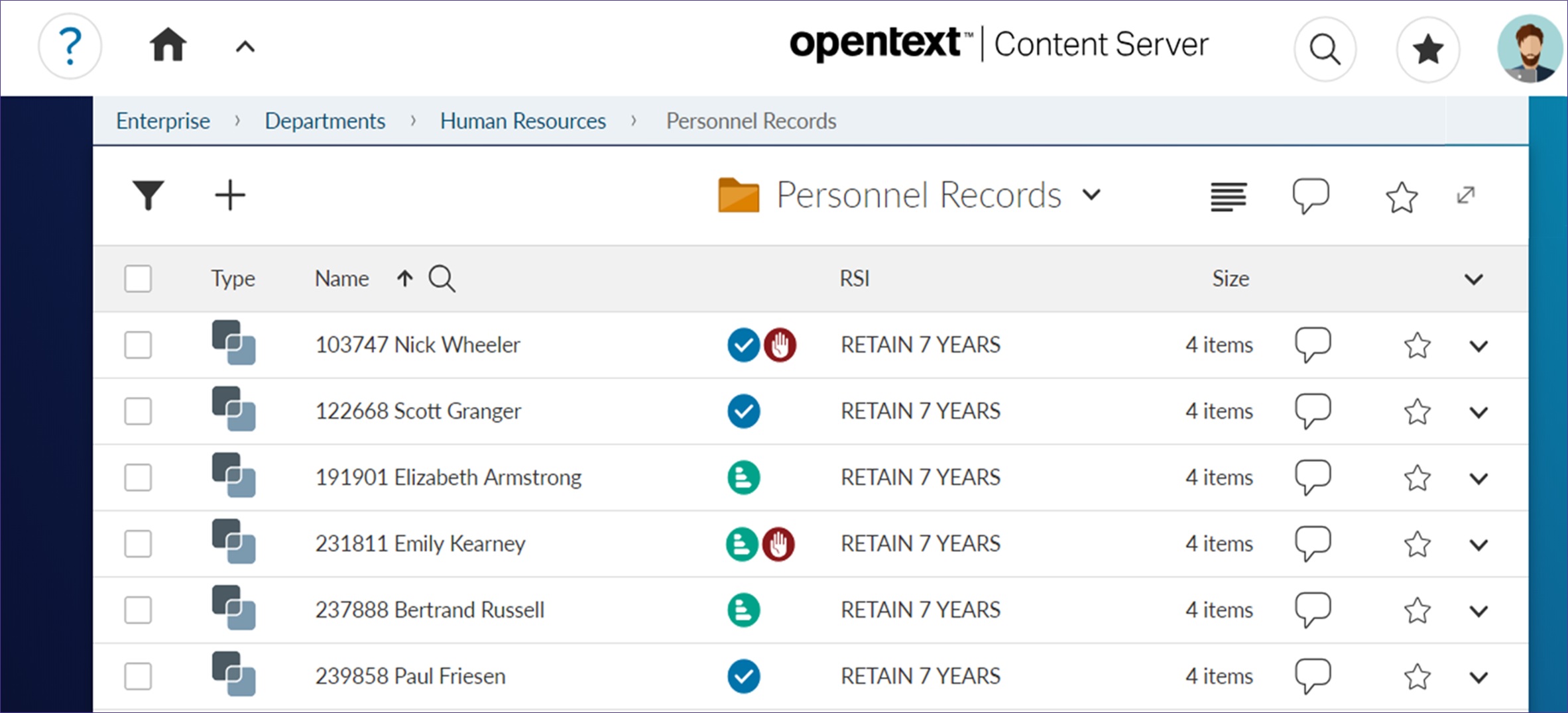This screenshot has width=1568, height=713.
Task: Open comments for 191901 Elizabeth Armstrong
Action: pyautogui.click(x=1313, y=477)
